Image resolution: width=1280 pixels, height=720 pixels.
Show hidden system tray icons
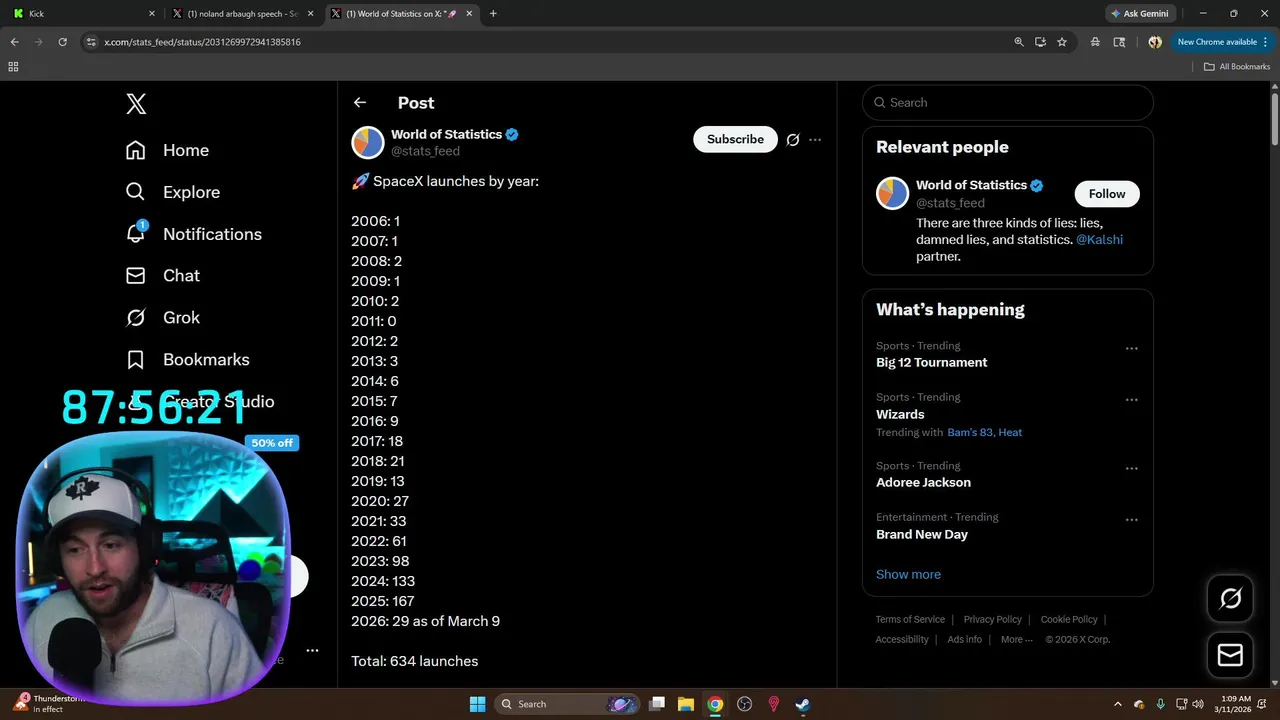tap(1117, 704)
